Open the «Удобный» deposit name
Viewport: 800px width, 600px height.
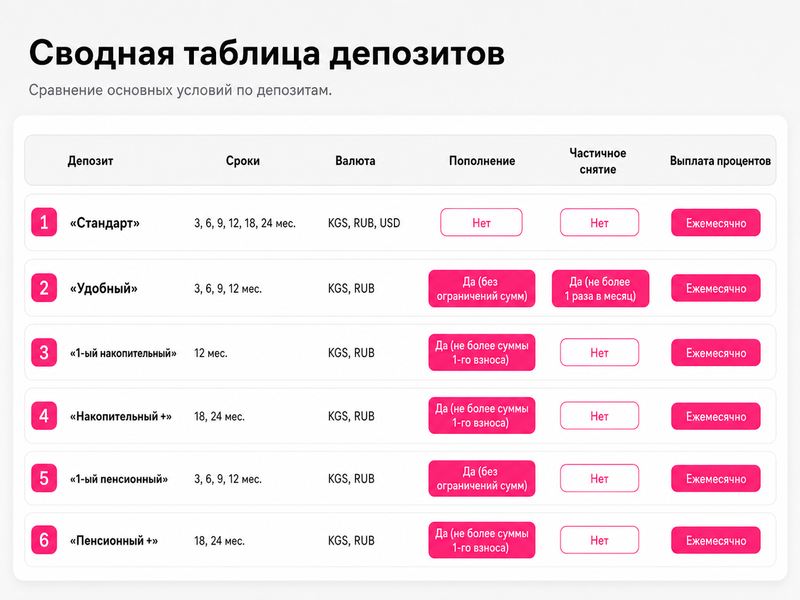coord(104,289)
